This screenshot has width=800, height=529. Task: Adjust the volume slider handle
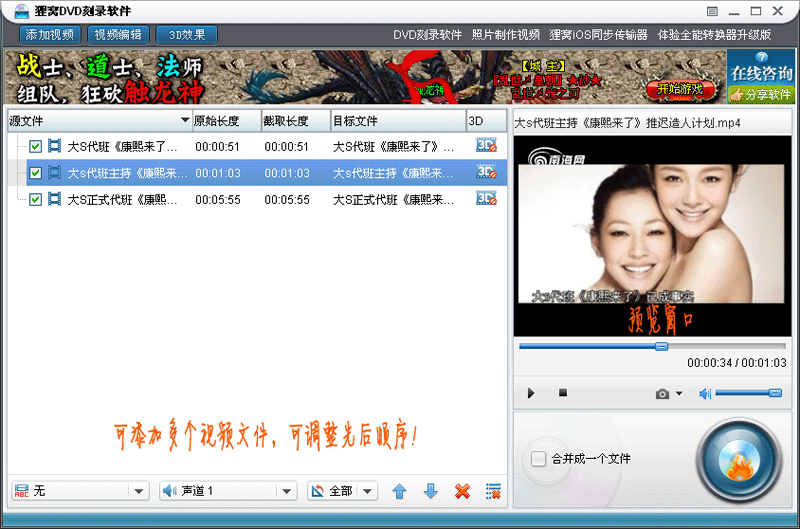(775, 393)
